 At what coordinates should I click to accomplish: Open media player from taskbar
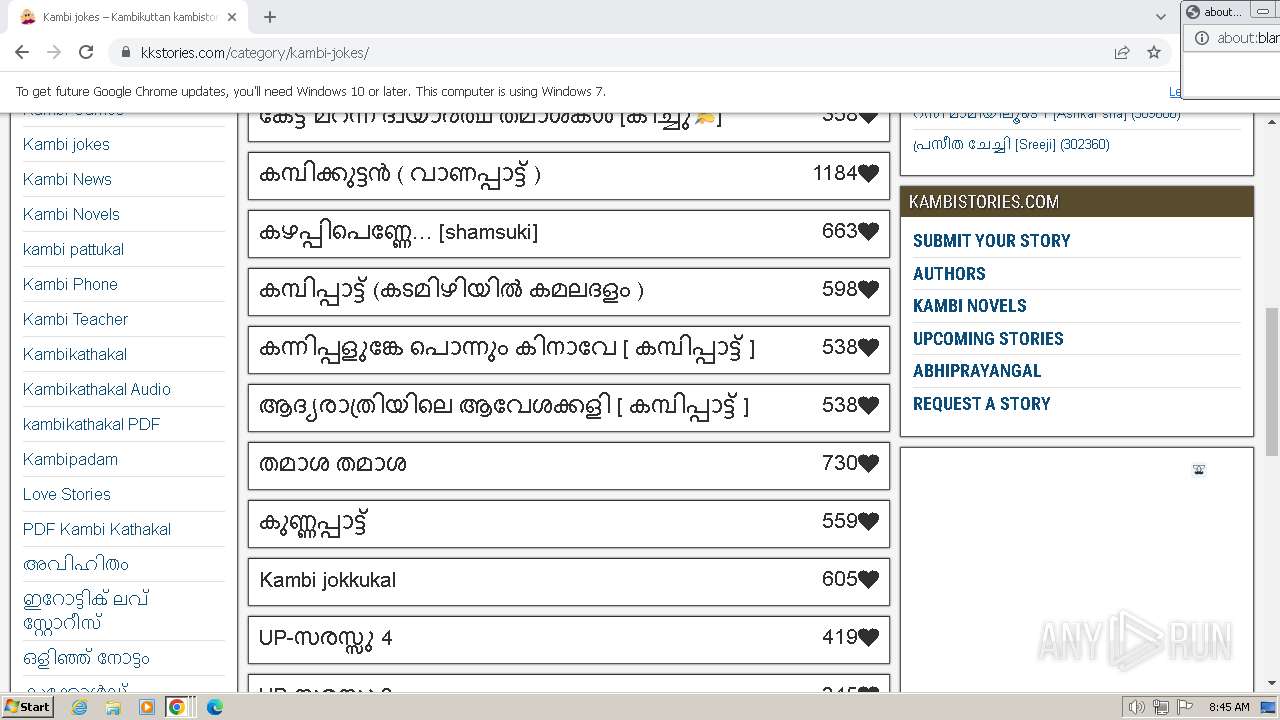pos(147,707)
